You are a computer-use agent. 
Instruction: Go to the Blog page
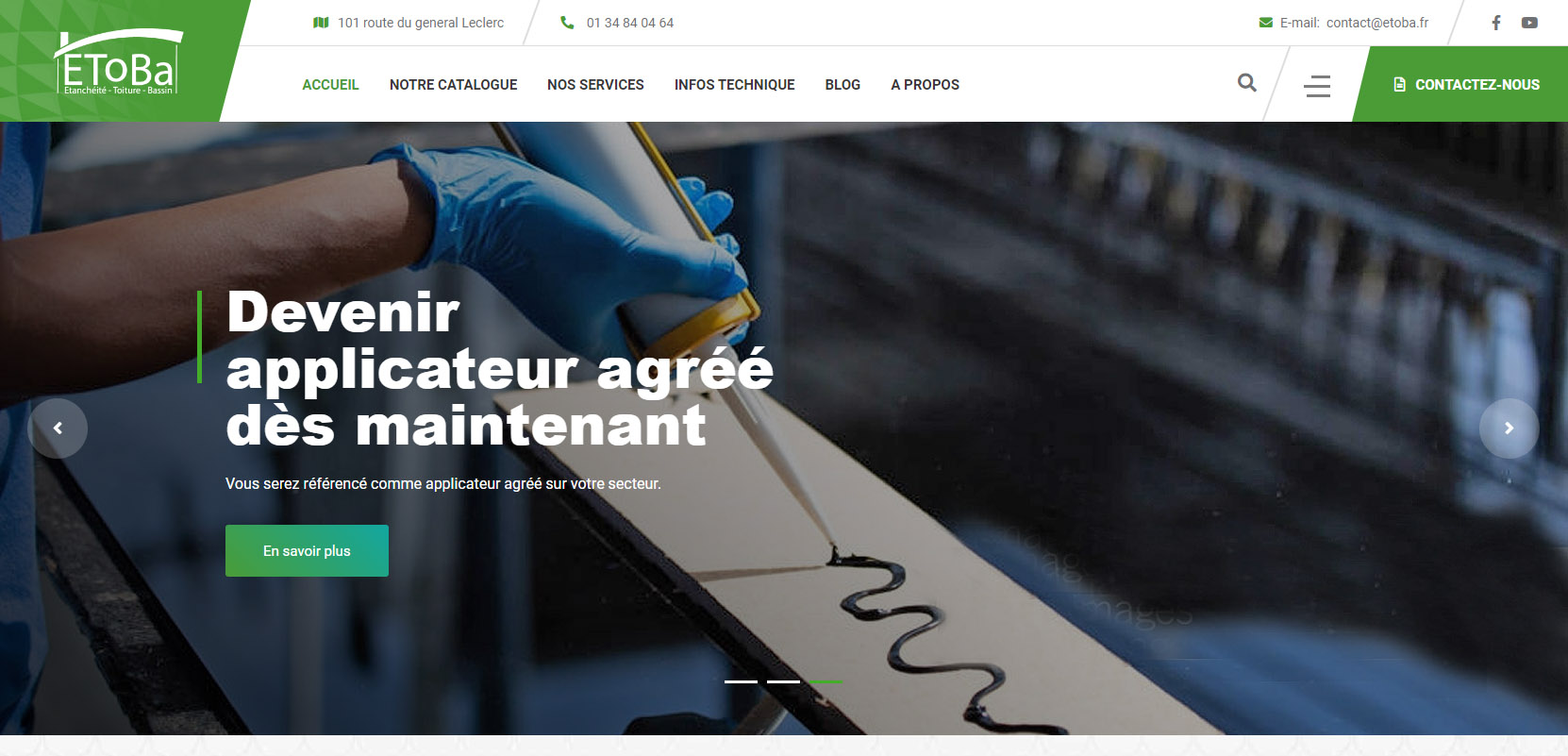(x=842, y=85)
